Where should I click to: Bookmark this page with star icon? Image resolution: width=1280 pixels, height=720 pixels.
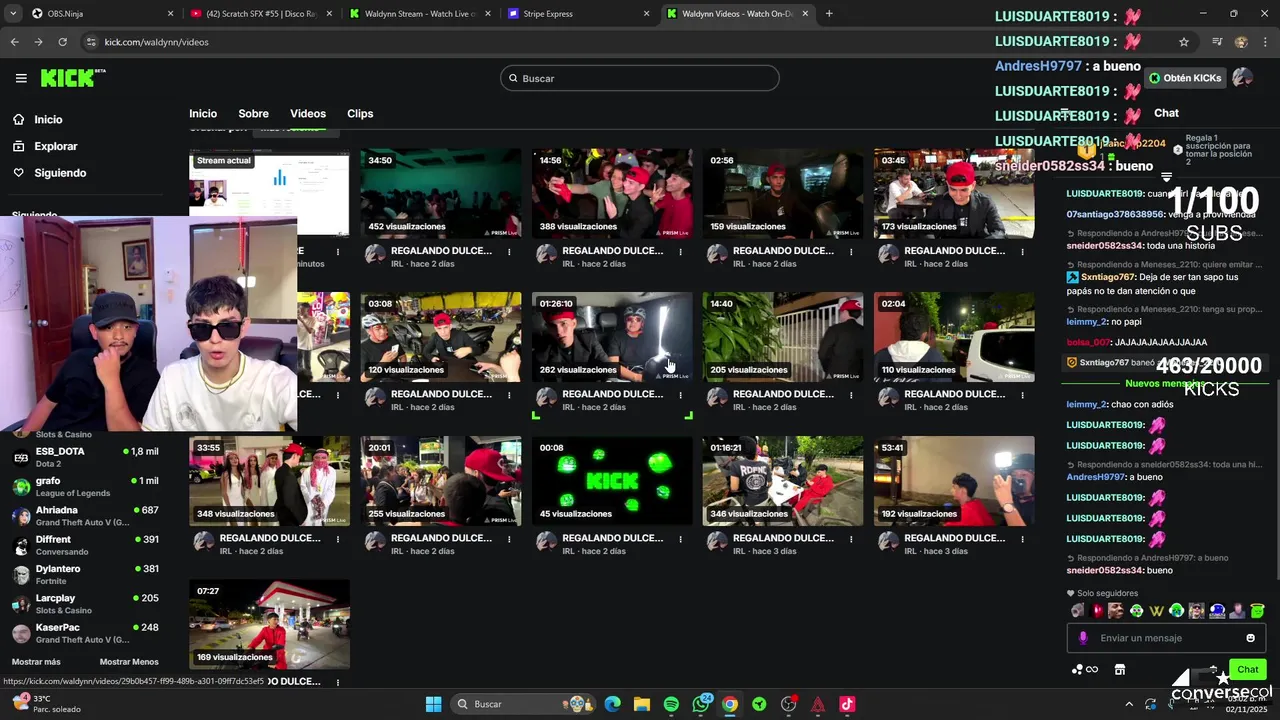[x=1184, y=42]
